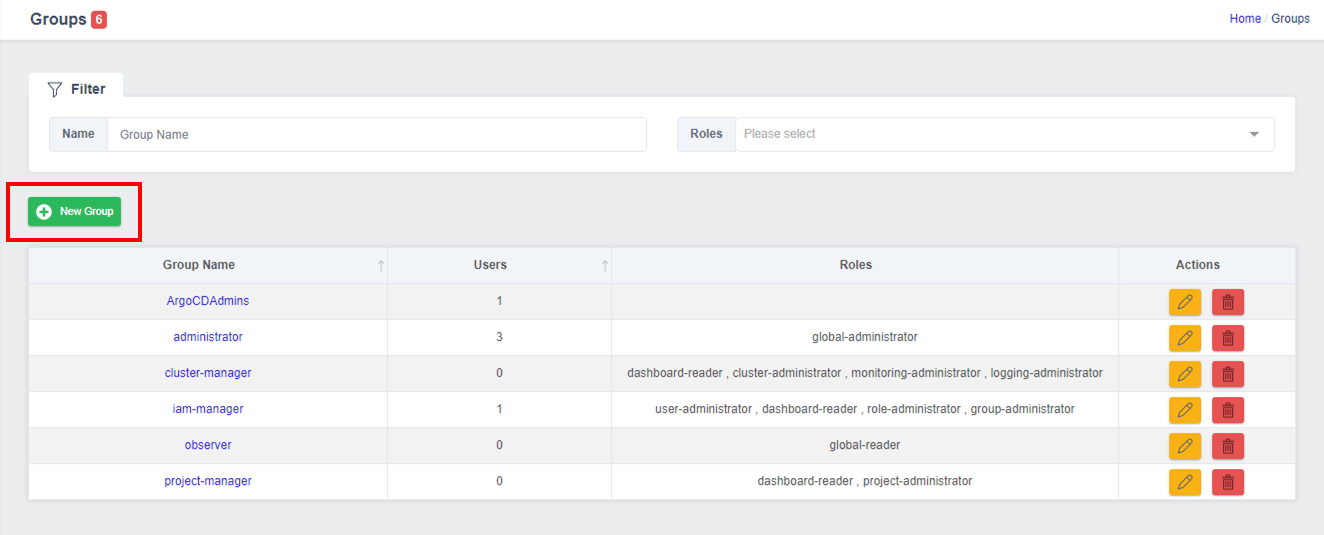Image resolution: width=1324 pixels, height=535 pixels.
Task: Sort table by Group Name column arrow
Action: point(380,266)
